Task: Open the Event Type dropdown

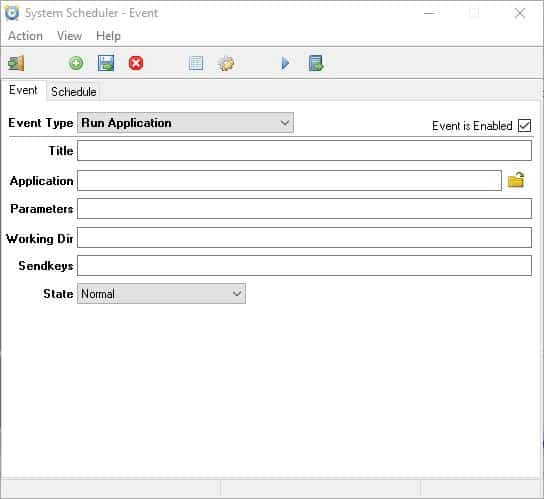Action: click(x=185, y=122)
